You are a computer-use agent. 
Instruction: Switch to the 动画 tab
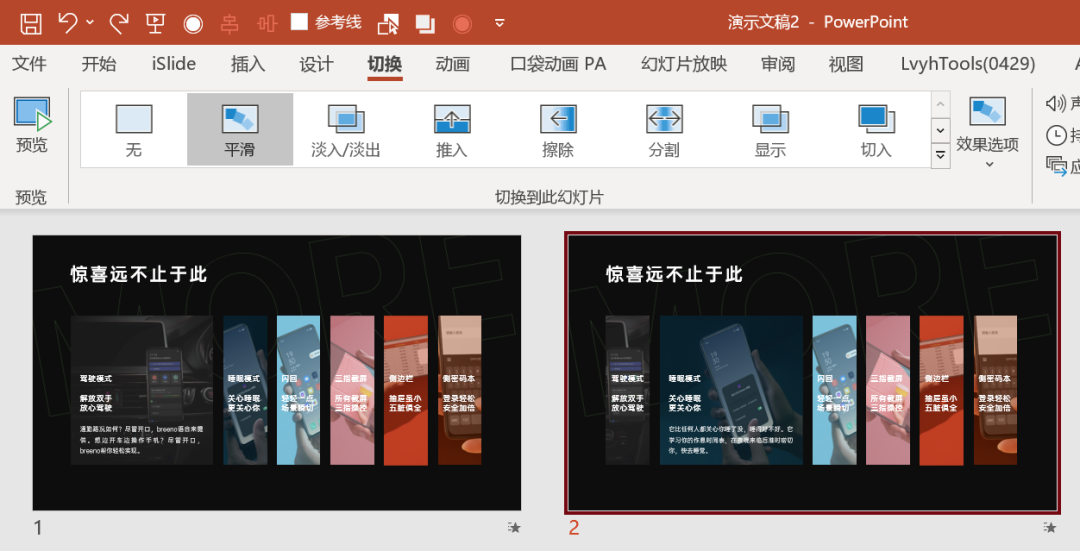click(x=453, y=64)
